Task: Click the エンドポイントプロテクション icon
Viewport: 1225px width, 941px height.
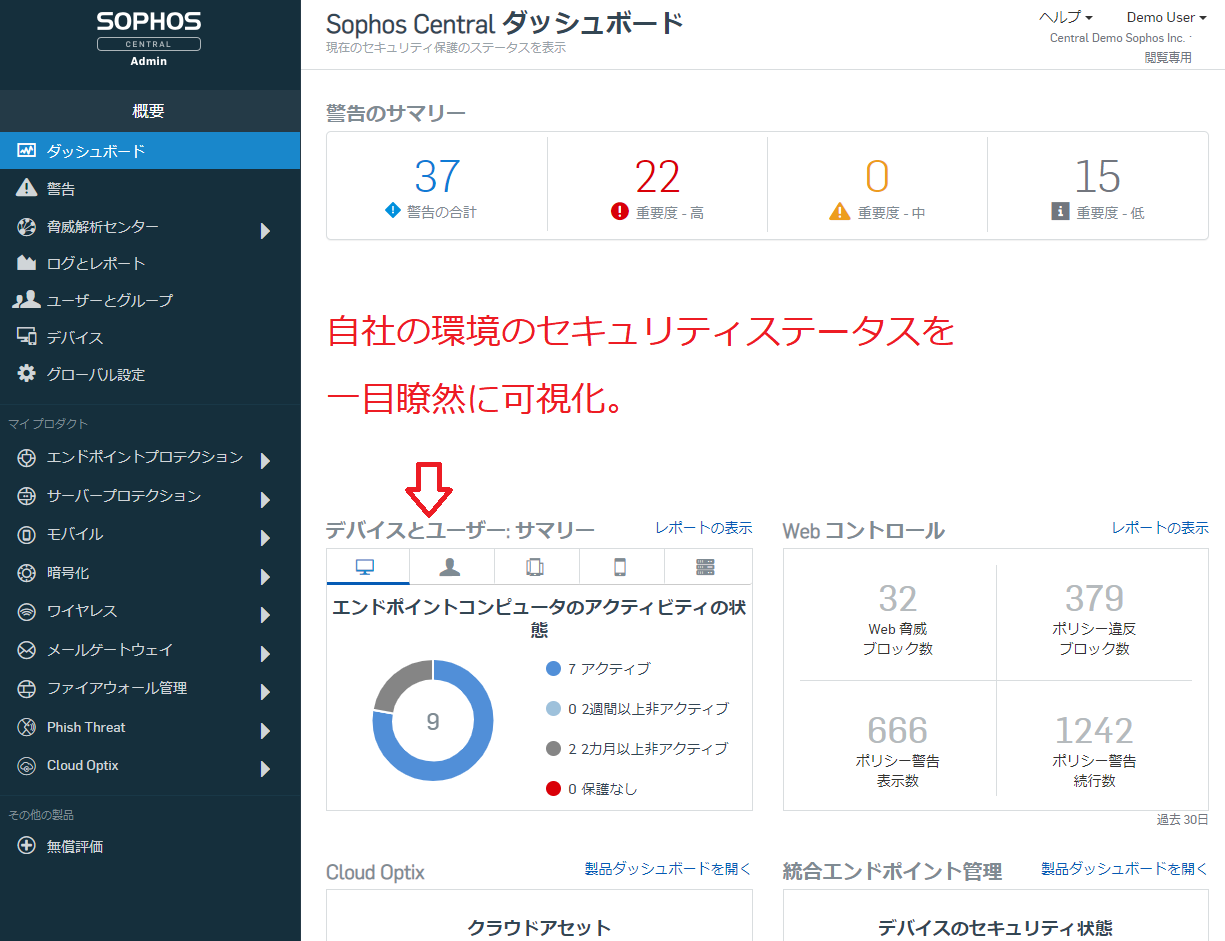Action: (x=27, y=457)
